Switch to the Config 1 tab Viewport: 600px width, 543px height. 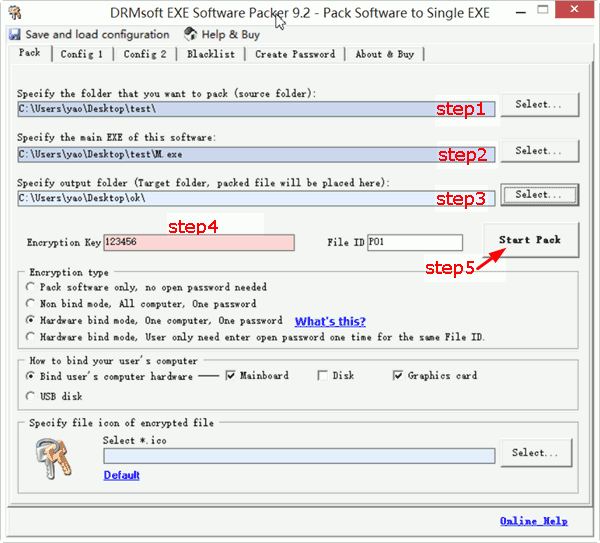click(x=82, y=54)
